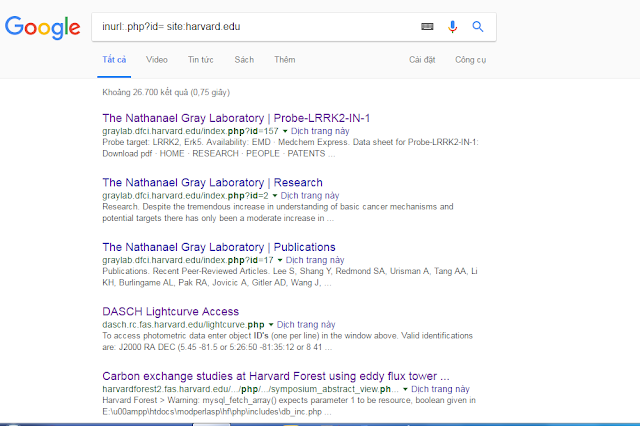
Task: Click snippet starting 'Publications. Recent Peer-Reviewed'
Action: point(290,277)
